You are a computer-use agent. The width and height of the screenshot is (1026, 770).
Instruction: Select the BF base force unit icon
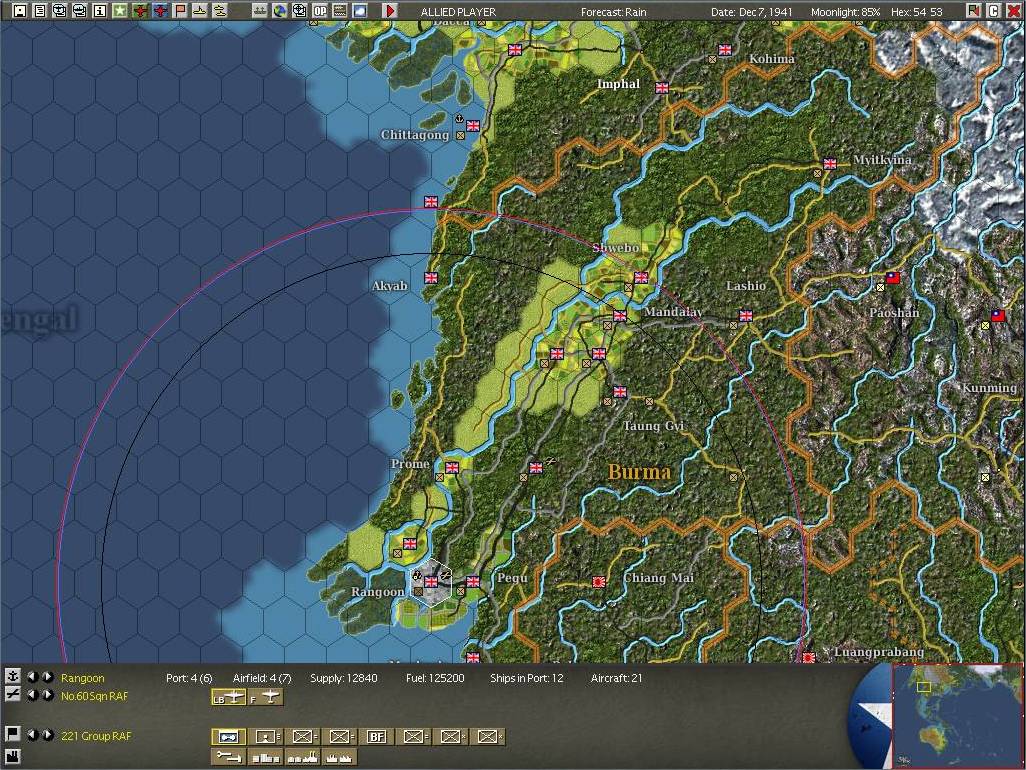(x=377, y=737)
